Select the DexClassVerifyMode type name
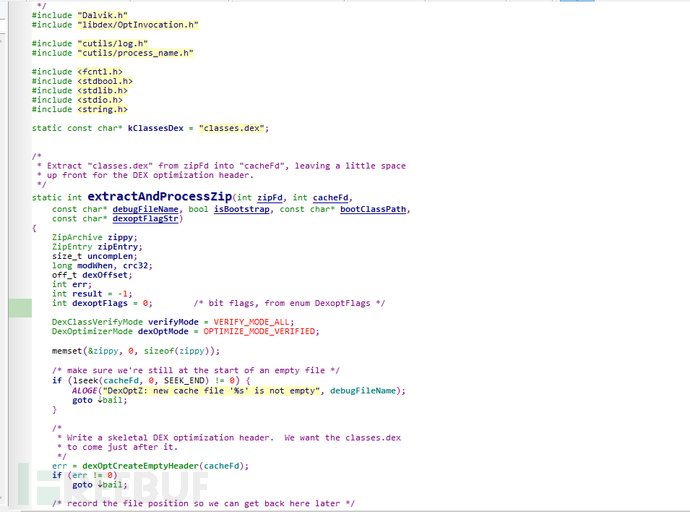Screen dimensions: 690x512 tap(97, 322)
